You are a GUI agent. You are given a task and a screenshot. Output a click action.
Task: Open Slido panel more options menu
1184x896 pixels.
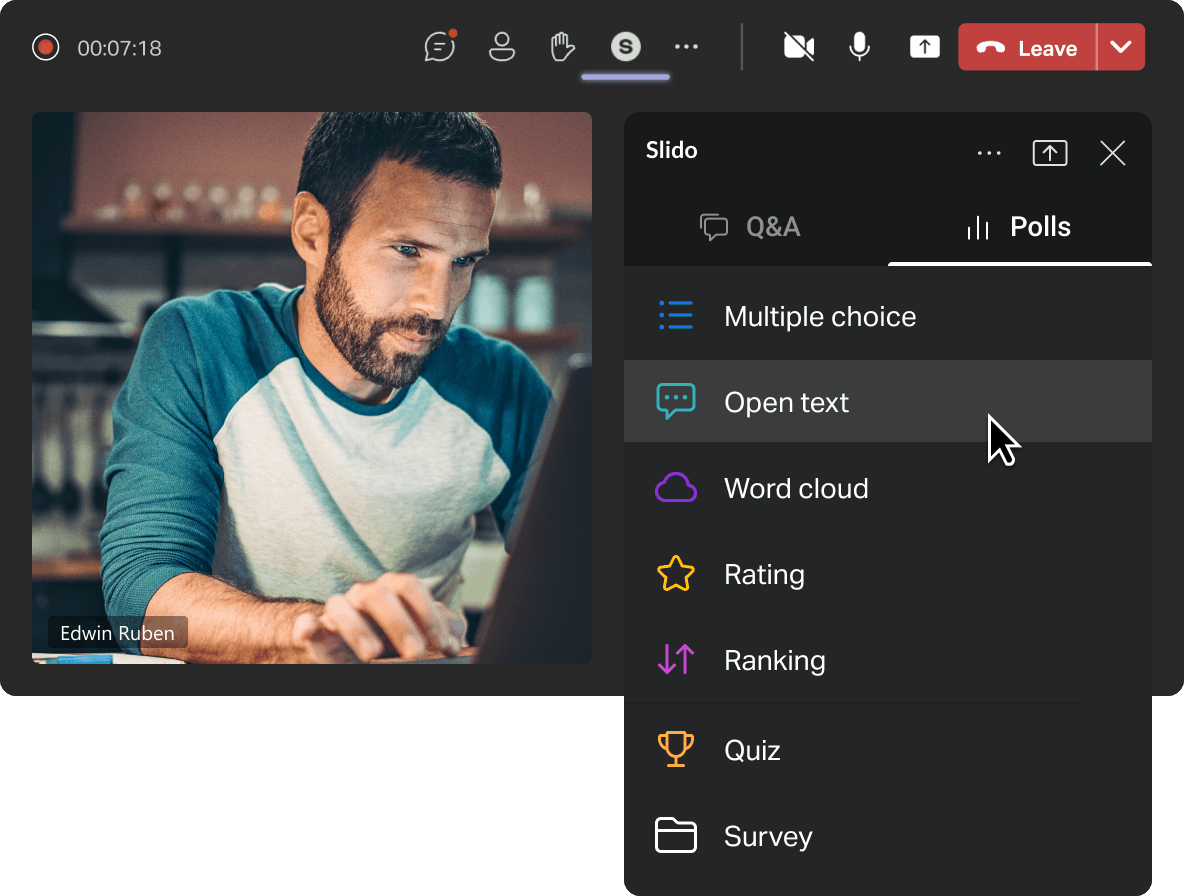click(989, 153)
